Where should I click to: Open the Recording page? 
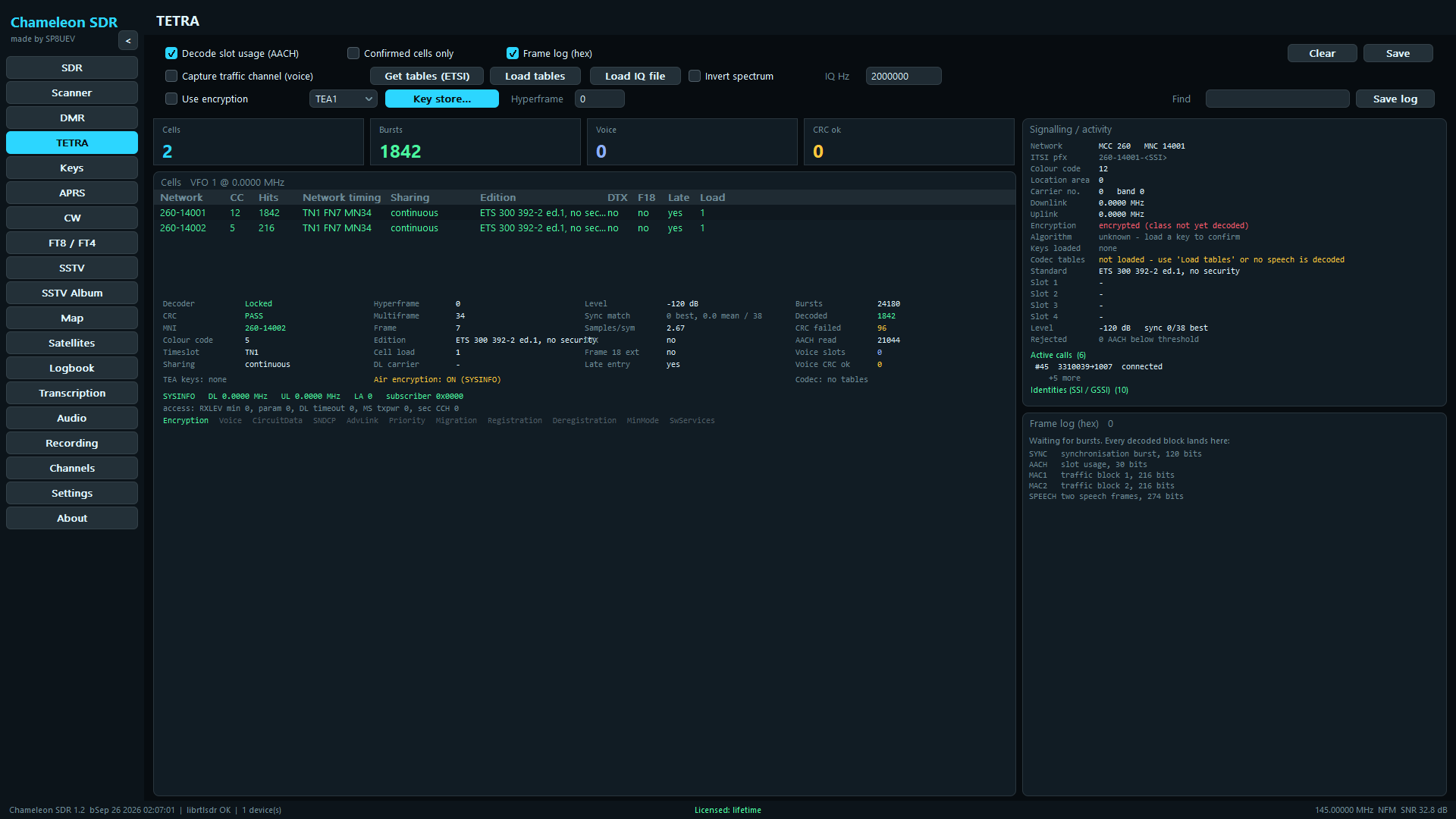(72, 443)
